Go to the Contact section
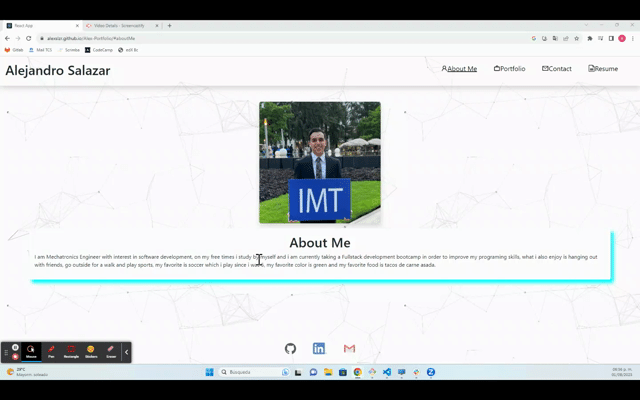This screenshot has height=400, width=640. click(x=557, y=69)
